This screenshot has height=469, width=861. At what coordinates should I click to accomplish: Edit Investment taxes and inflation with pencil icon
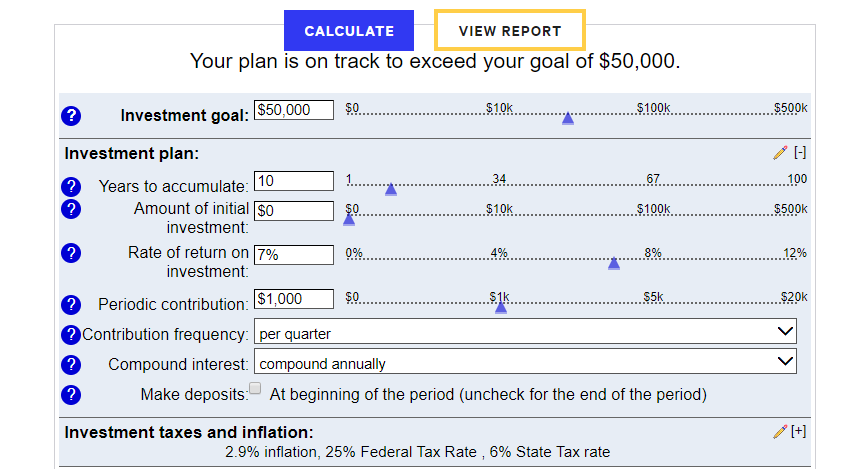coord(780,432)
